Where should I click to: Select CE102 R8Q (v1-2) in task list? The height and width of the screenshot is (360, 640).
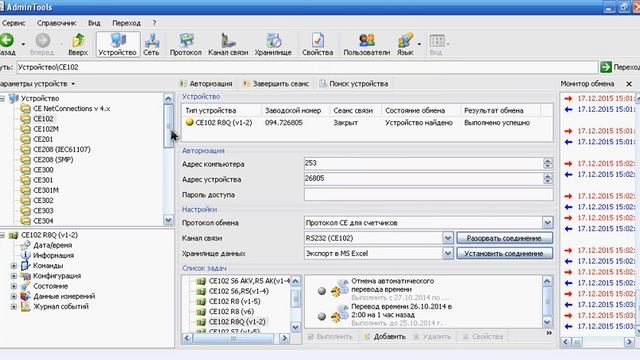[237, 322]
